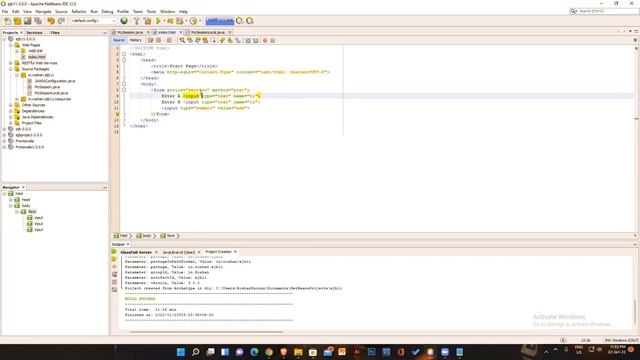Click the Last Edit icon in the editor toolbar
Viewport: 640px width, 360px height.
150,40
